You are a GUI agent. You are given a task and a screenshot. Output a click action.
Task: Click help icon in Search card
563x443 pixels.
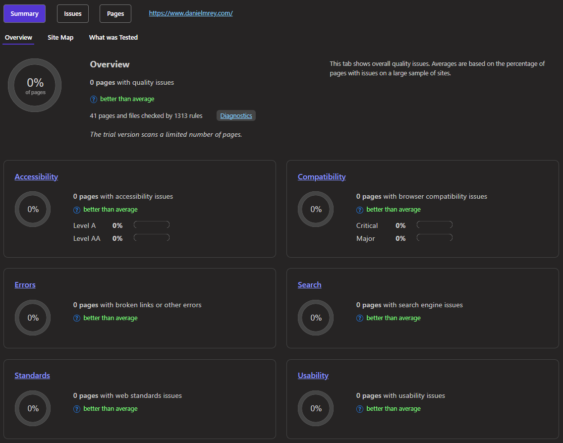359,318
